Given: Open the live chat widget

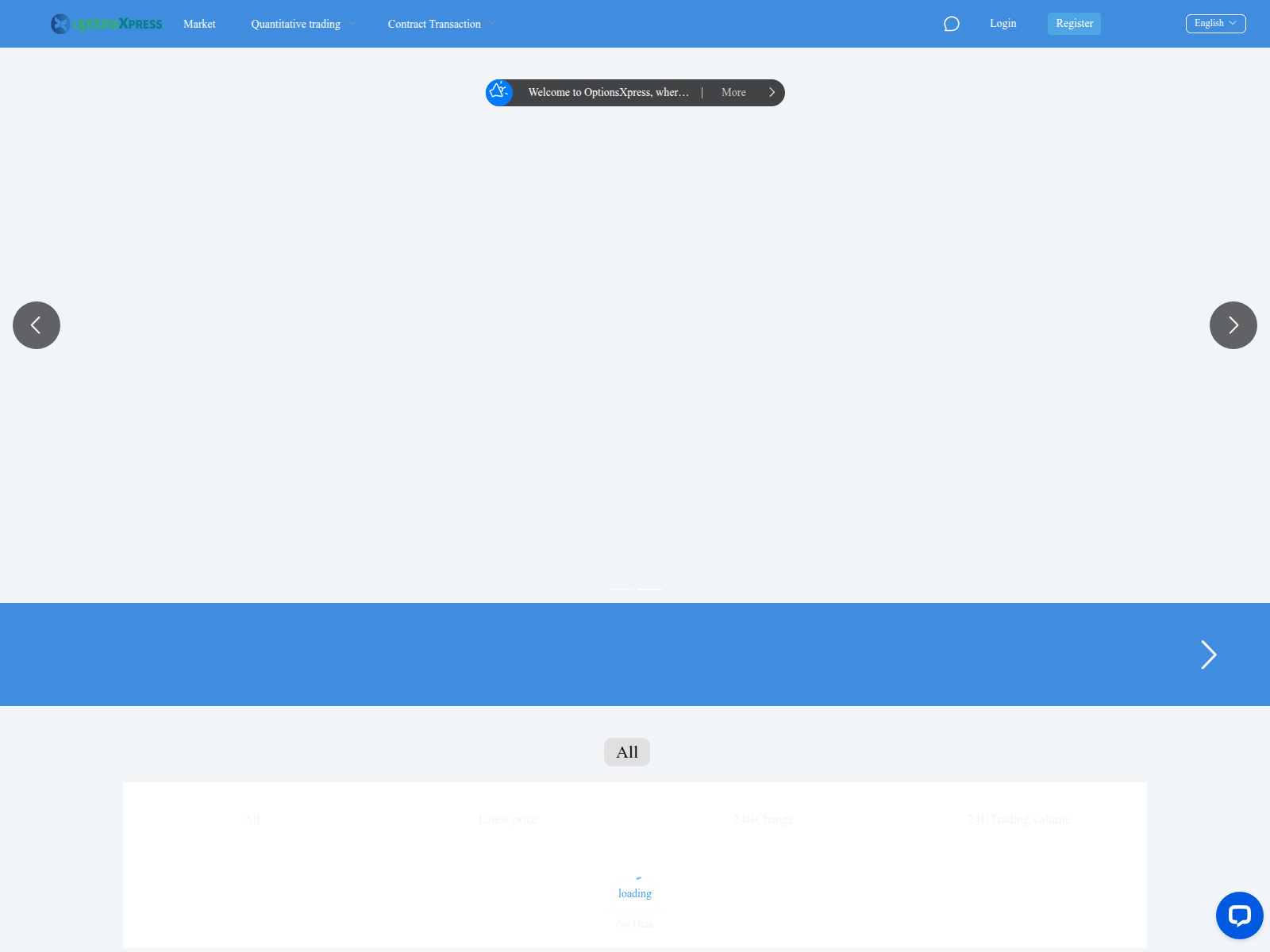Looking at the screenshot, I should [x=1240, y=916].
